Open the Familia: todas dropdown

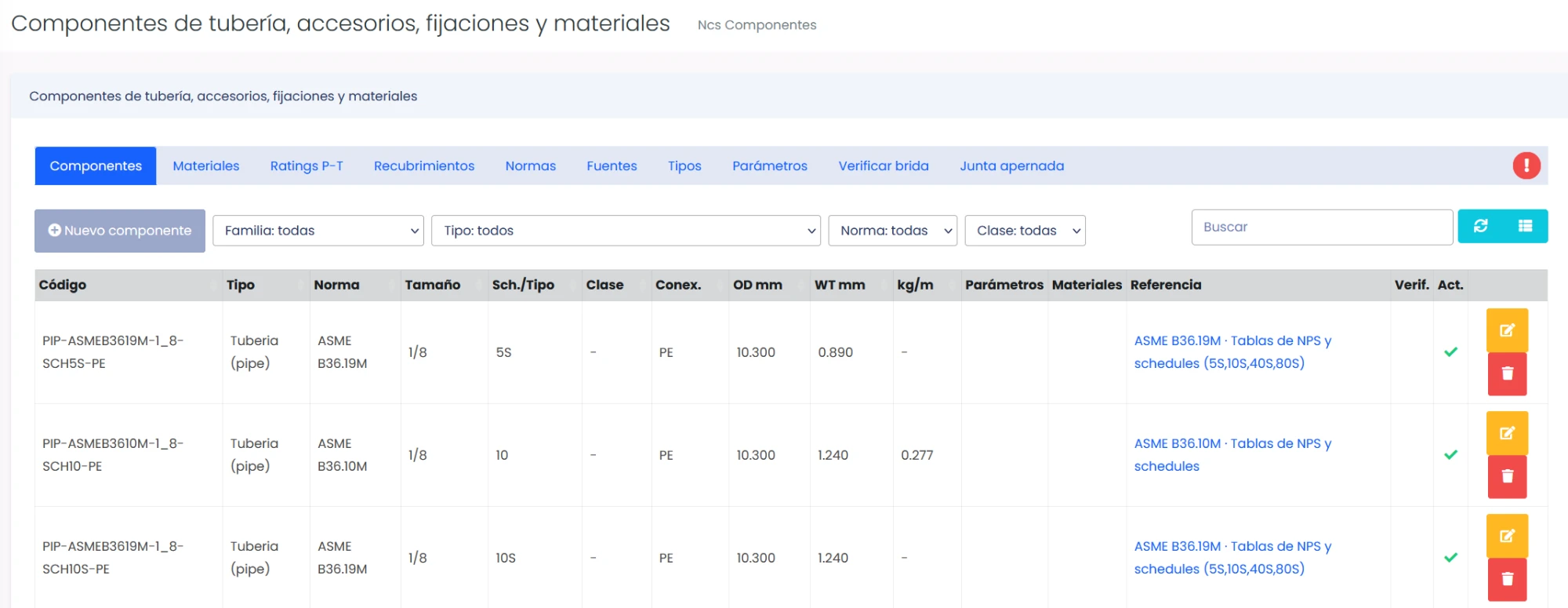tap(318, 231)
